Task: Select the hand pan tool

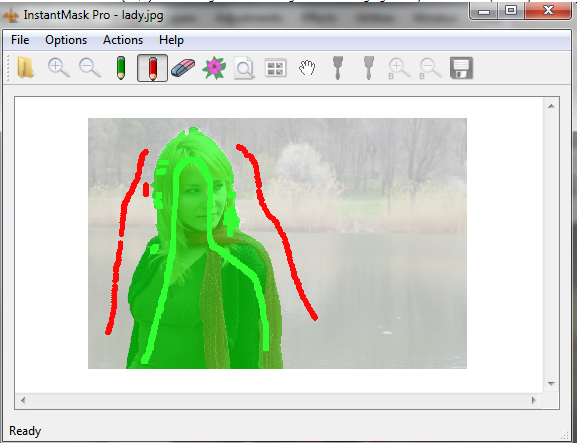Action: pos(307,68)
